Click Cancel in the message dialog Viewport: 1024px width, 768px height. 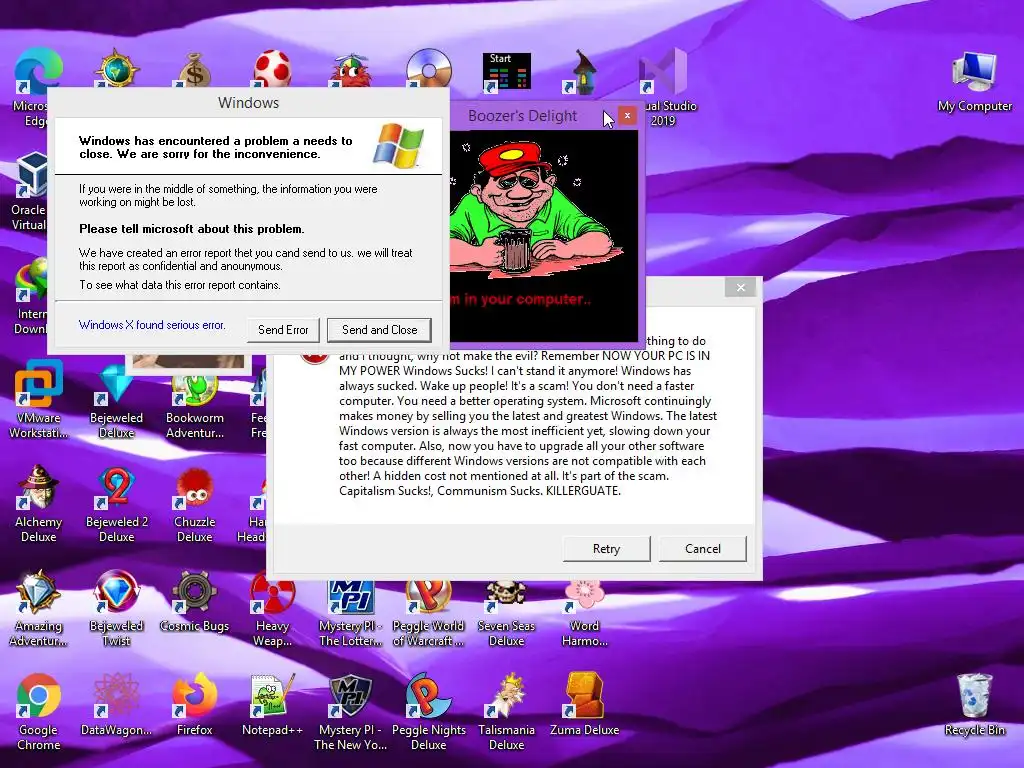point(703,549)
